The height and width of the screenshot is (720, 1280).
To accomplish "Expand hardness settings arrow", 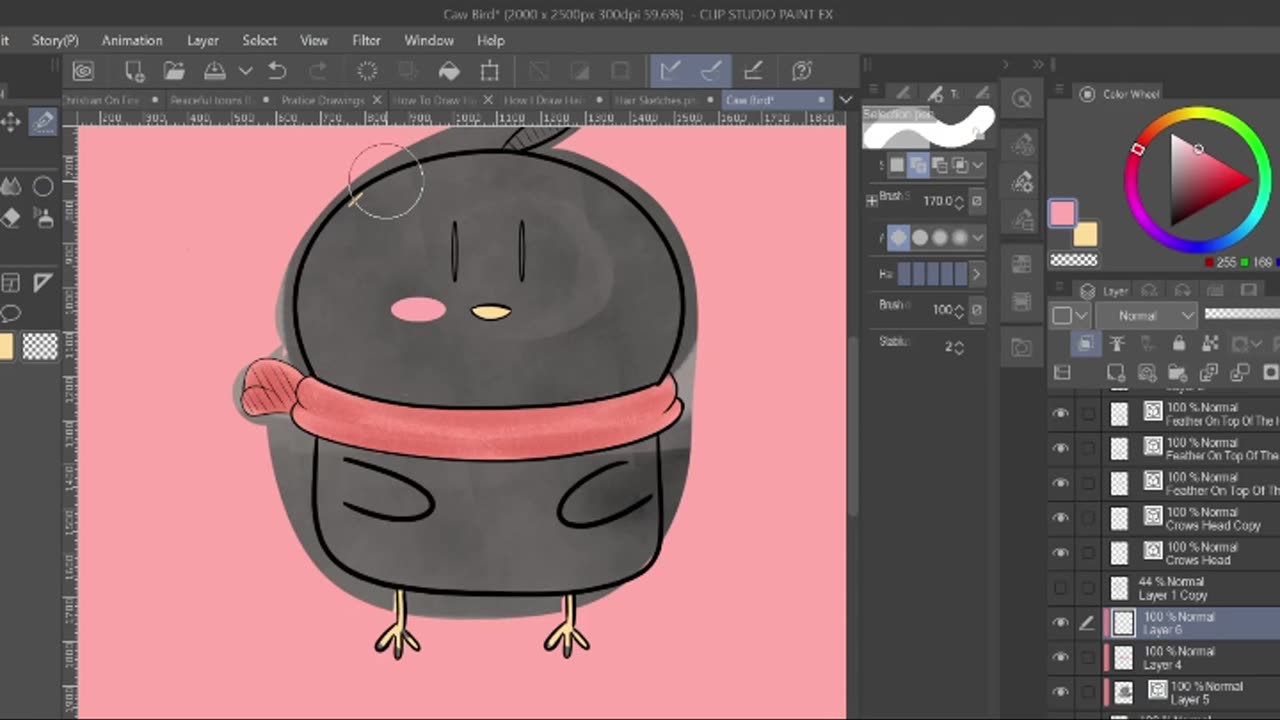I will [977, 273].
